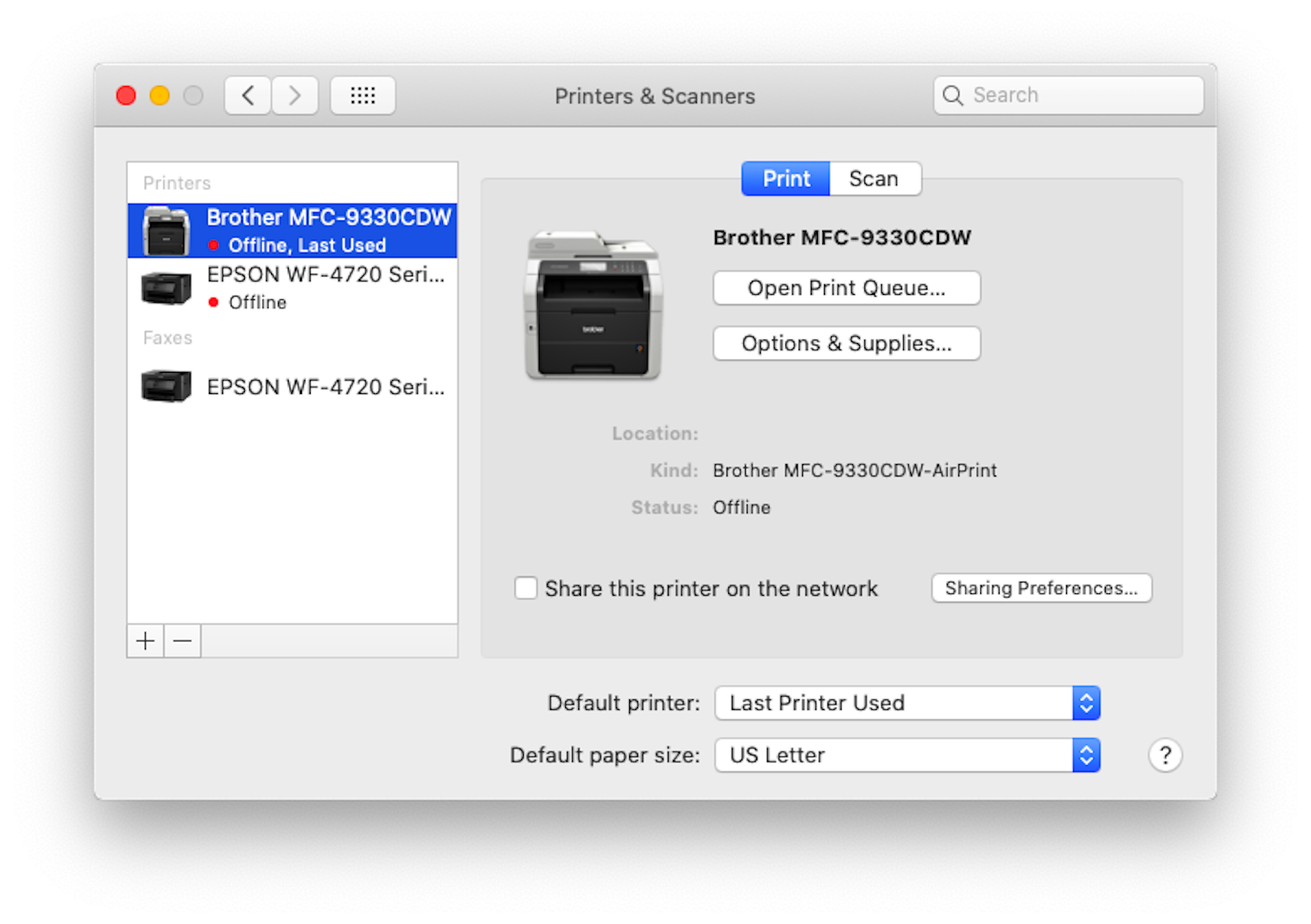
Task: Click the EPSON WF-4720 fax icon
Action: (x=165, y=386)
